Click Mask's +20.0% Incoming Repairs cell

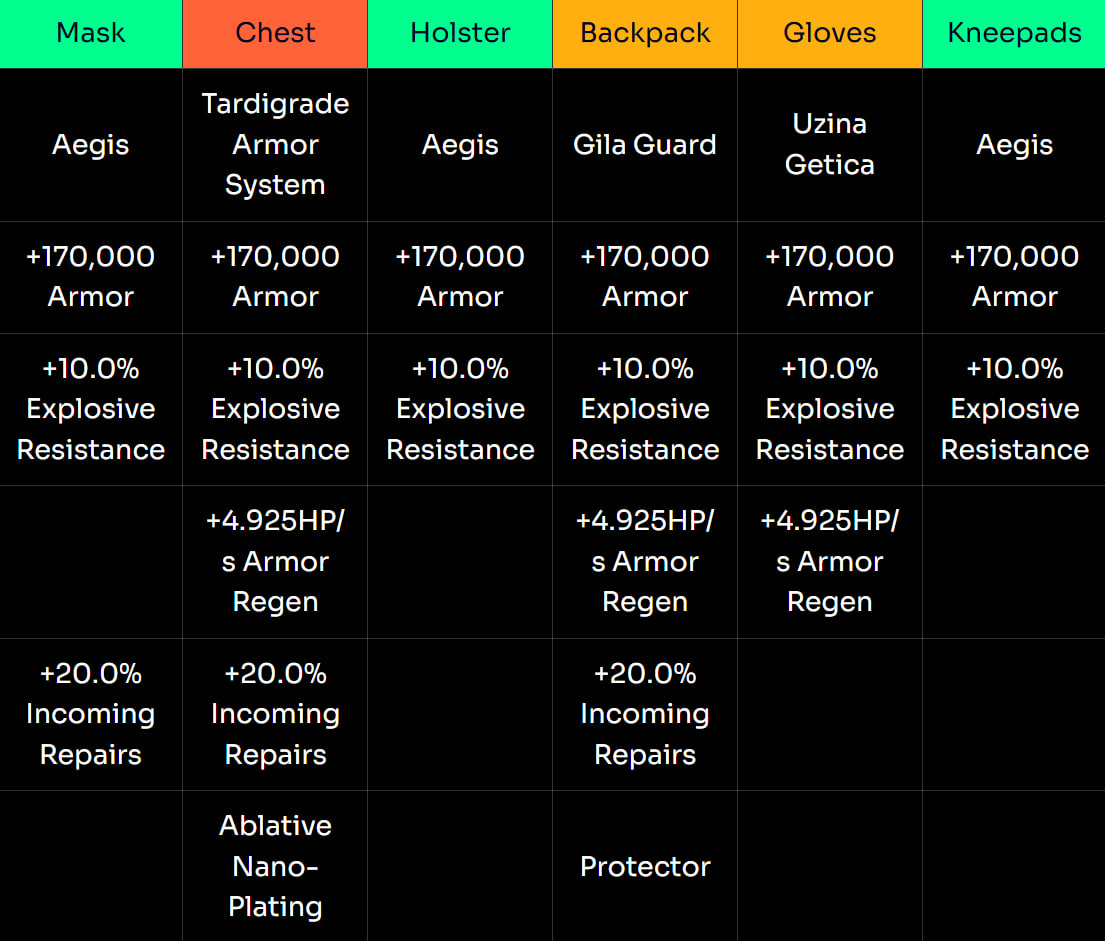[x=91, y=714]
